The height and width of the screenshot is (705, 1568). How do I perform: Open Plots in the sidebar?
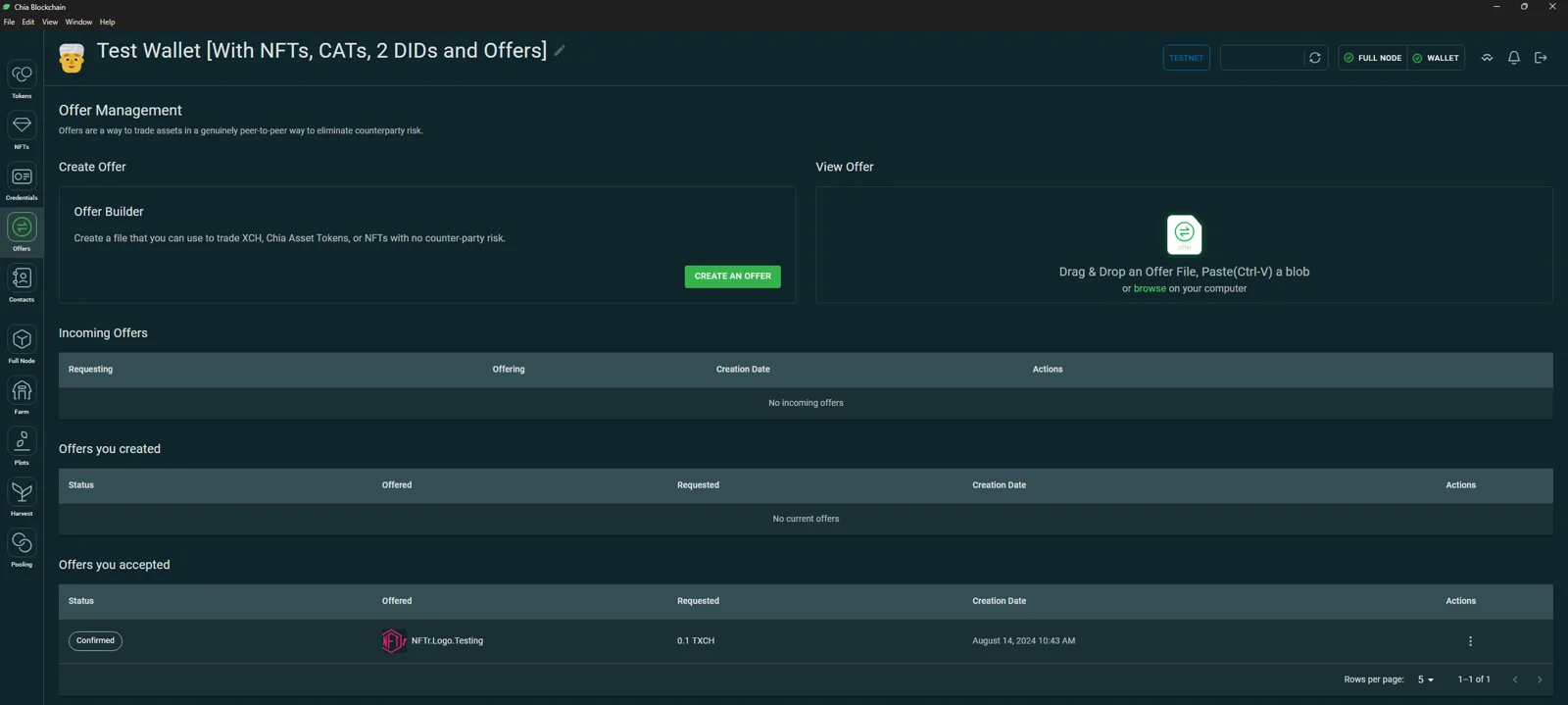[22, 447]
